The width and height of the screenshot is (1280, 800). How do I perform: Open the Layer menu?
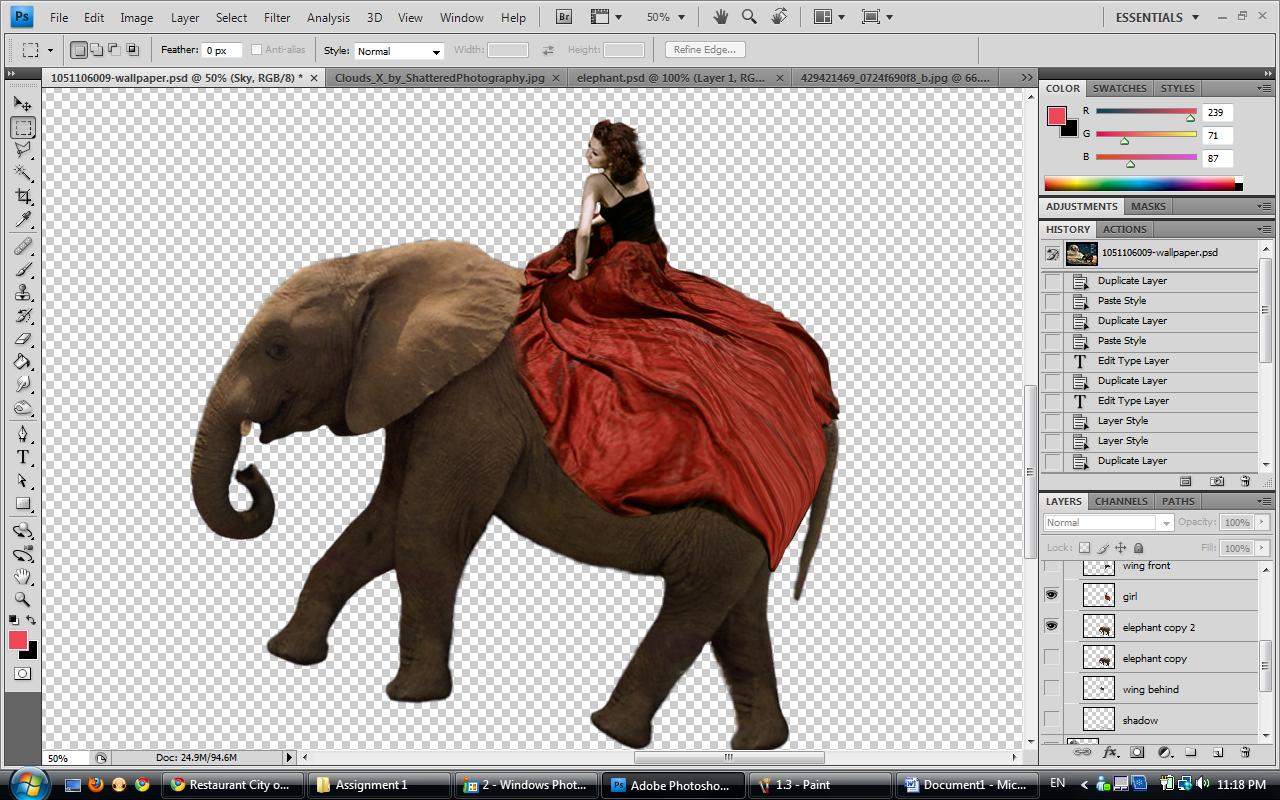point(185,17)
